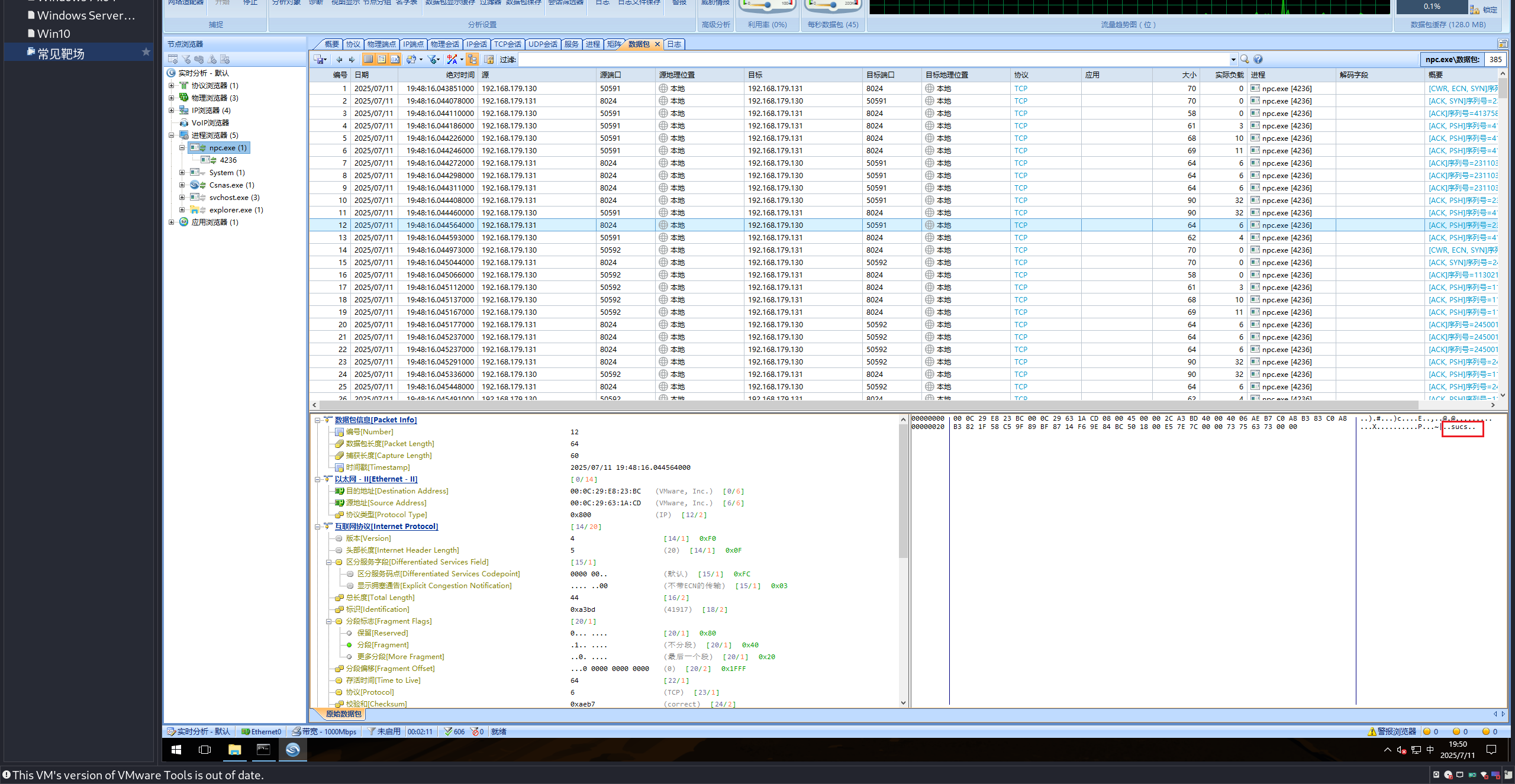1515x784 pixels.
Task: Click the next packet arrow icon
Action: coord(352,59)
